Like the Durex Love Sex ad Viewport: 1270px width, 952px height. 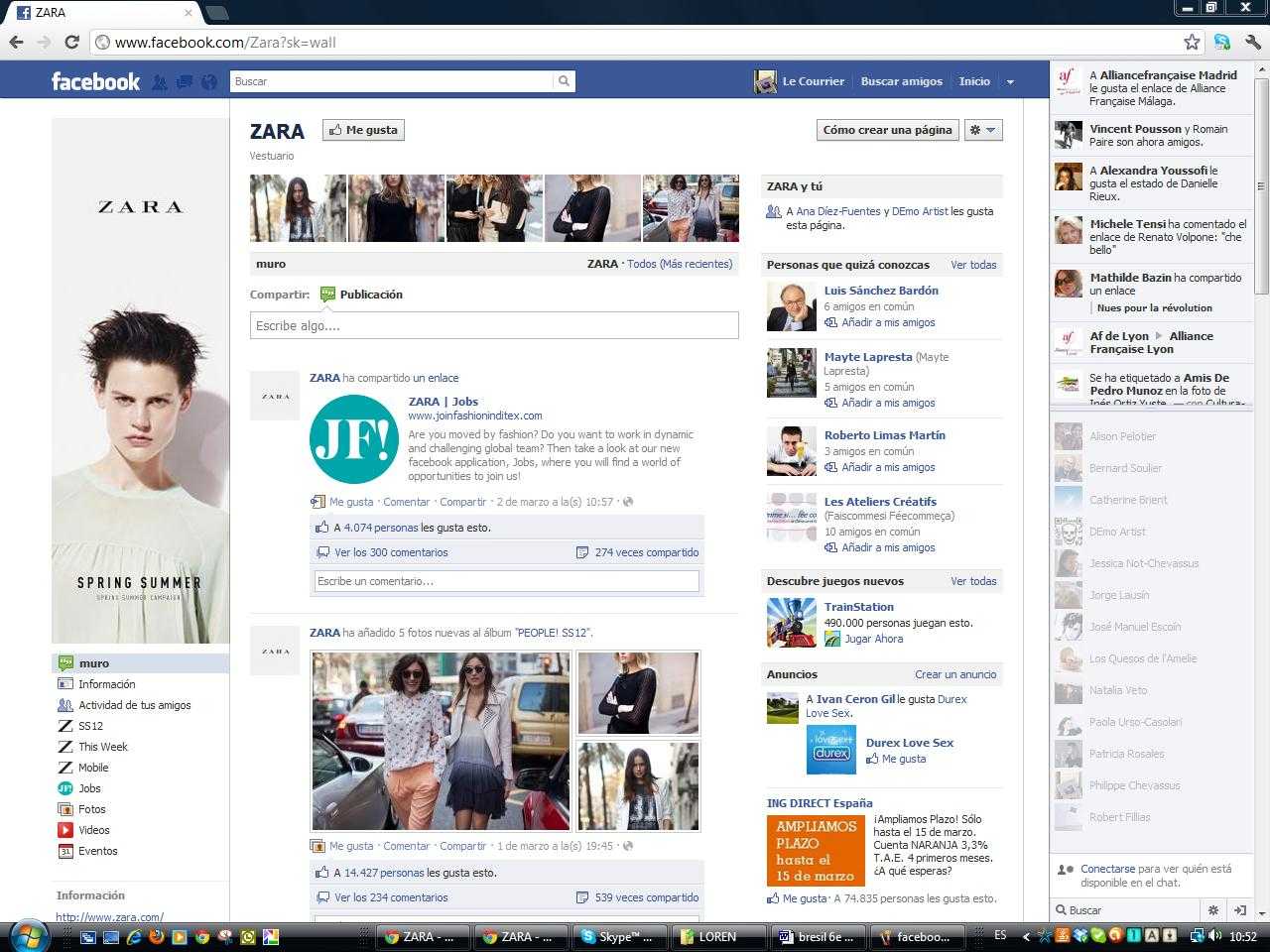point(903,759)
